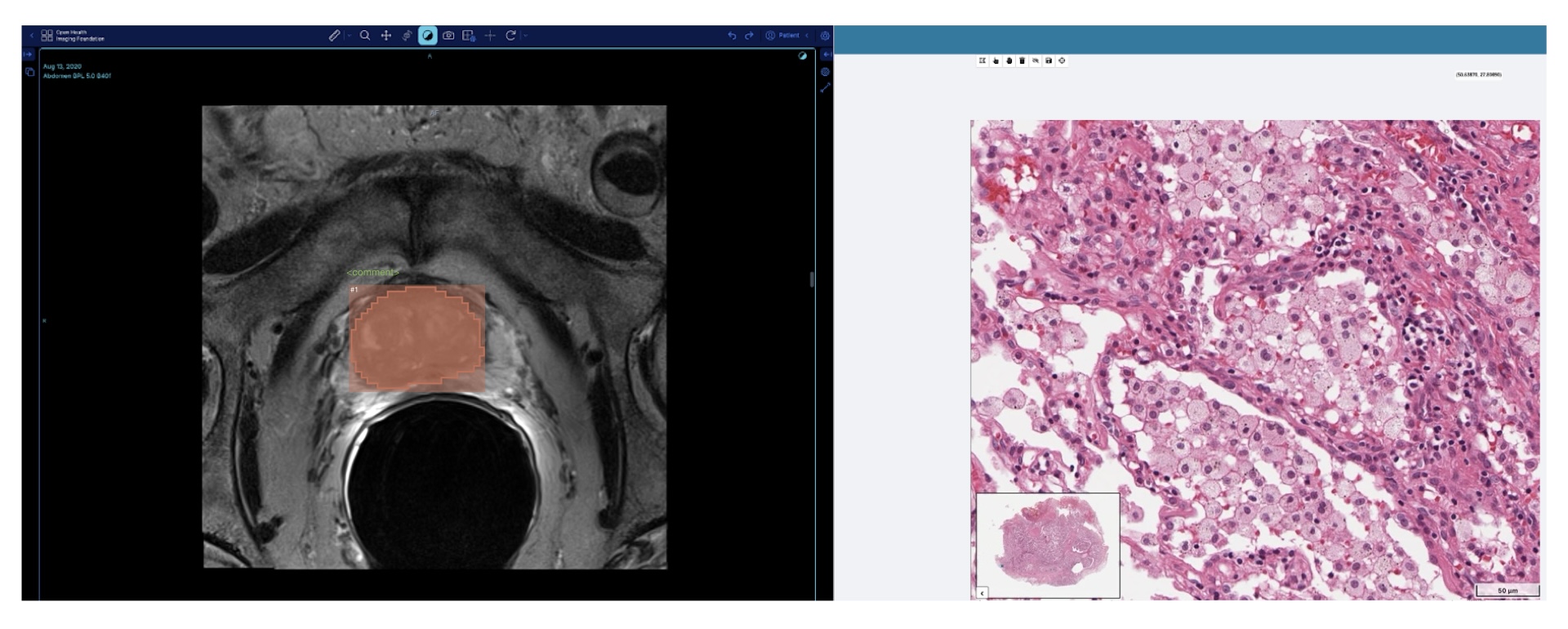Choose the pan move tool
The image size is (1568, 629).
(386, 36)
